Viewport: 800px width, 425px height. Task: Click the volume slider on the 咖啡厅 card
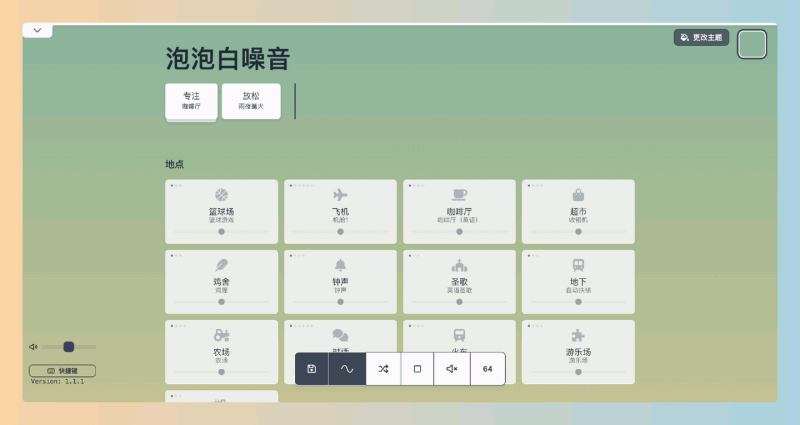tap(459, 232)
